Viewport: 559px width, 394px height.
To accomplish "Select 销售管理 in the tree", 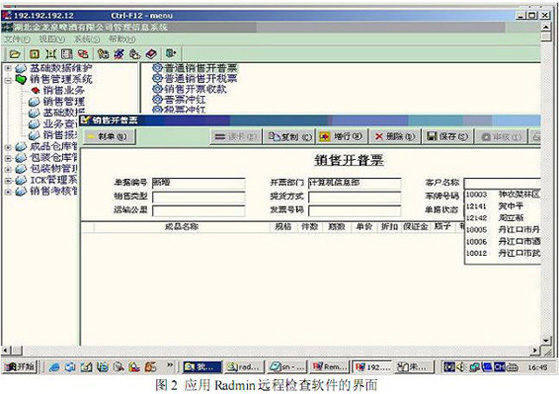I will [63, 102].
